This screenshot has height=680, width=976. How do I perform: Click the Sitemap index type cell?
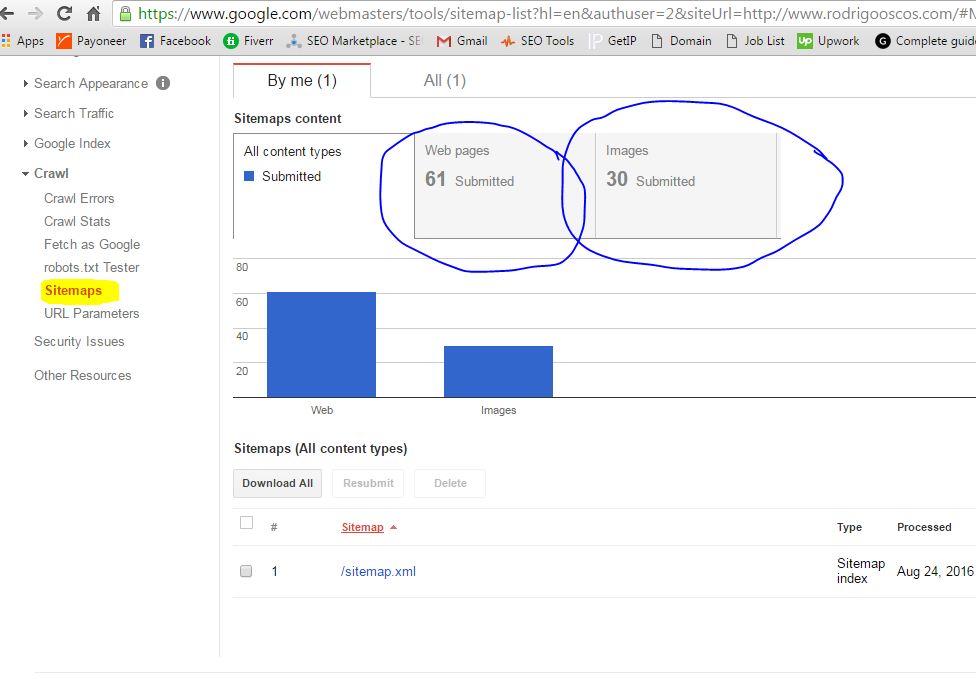click(861, 571)
